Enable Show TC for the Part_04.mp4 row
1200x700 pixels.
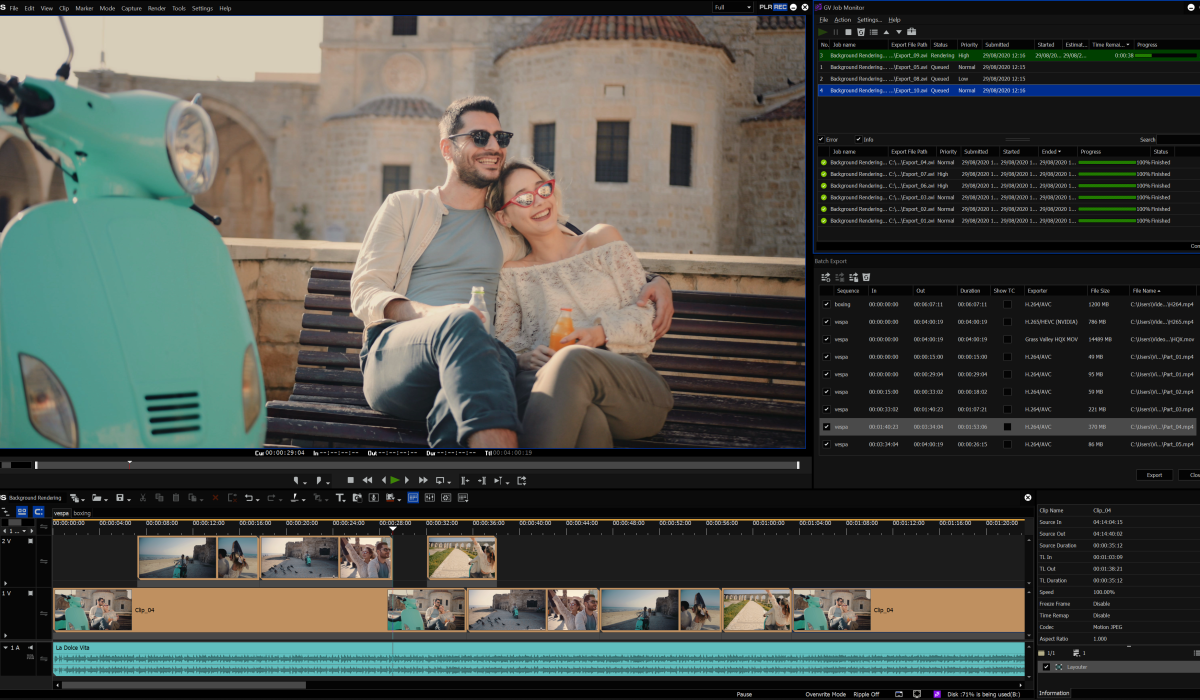pyautogui.click(x=1007, y=427)
